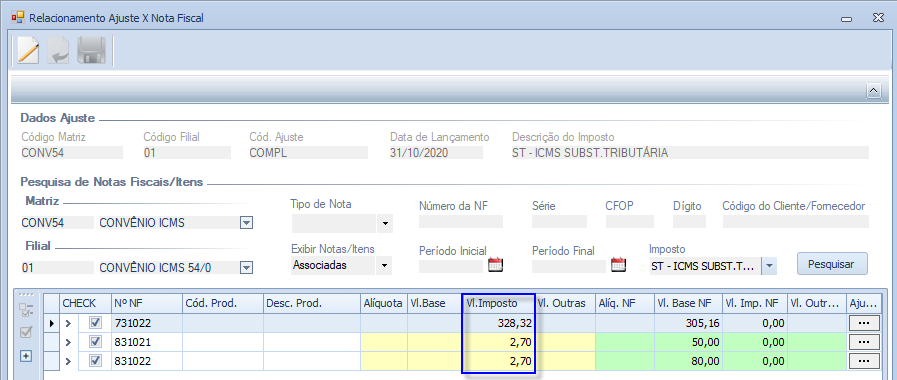The height and width of the screenshot is (380, 897).
Task: Click the undo arrow toolbar icon
Action: click(58, 50)
